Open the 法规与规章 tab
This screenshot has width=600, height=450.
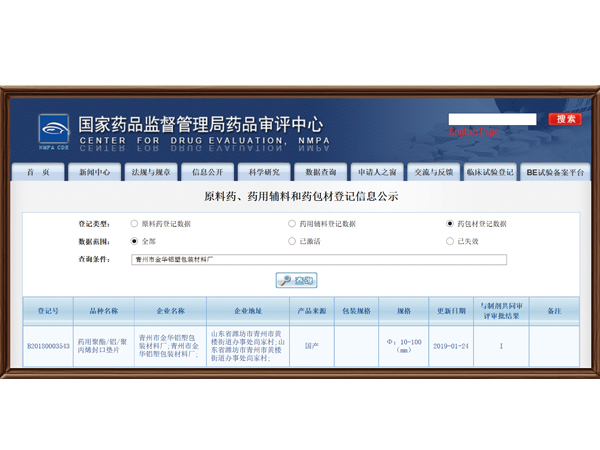coord(151,172)
